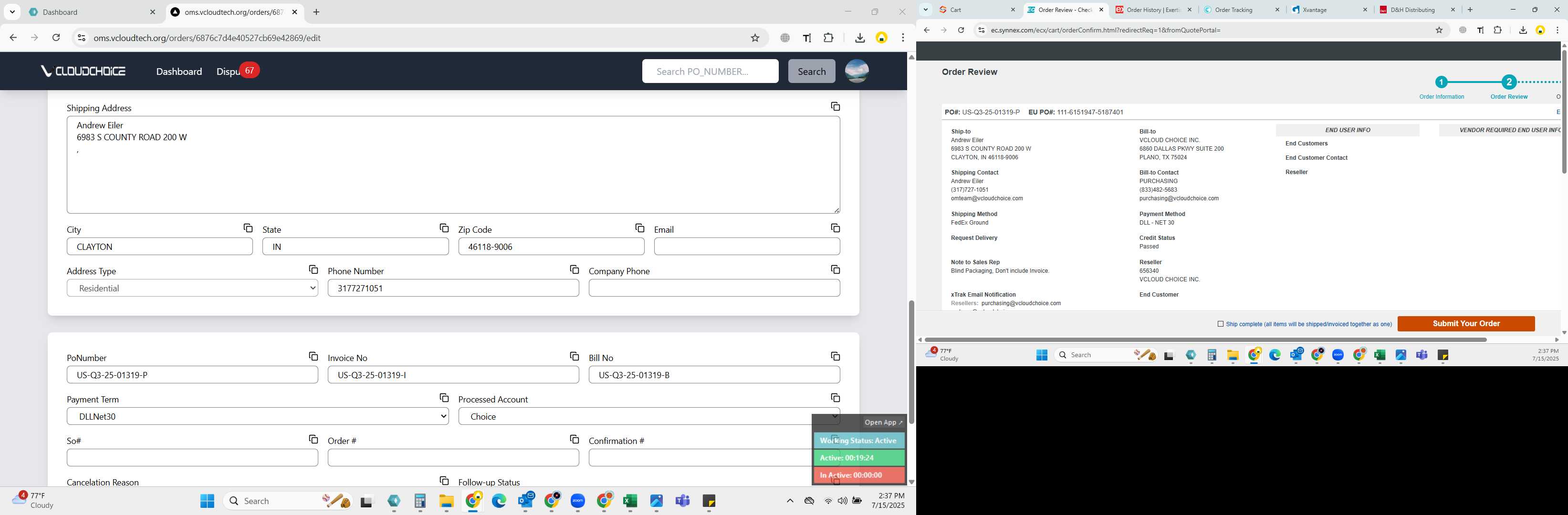
Task: Click the Search button for PO number
Action: (x=811, y=71)
